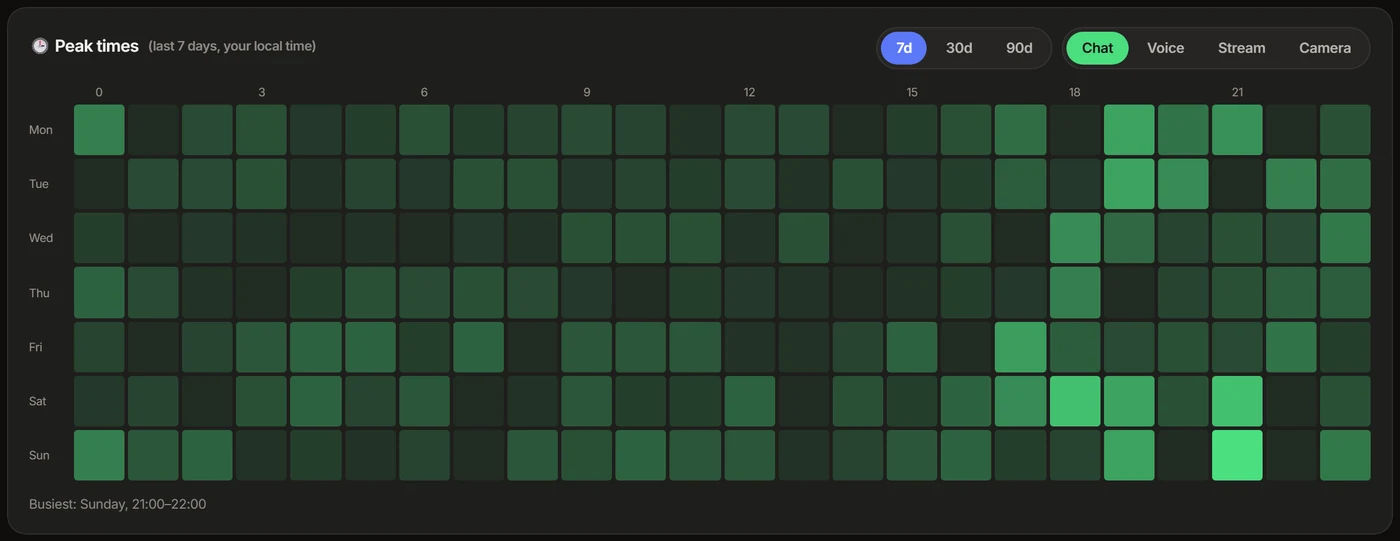Switch to the Voice activity filter
The width and height of the screenshot is (1400, 541).
[1165, 48]
